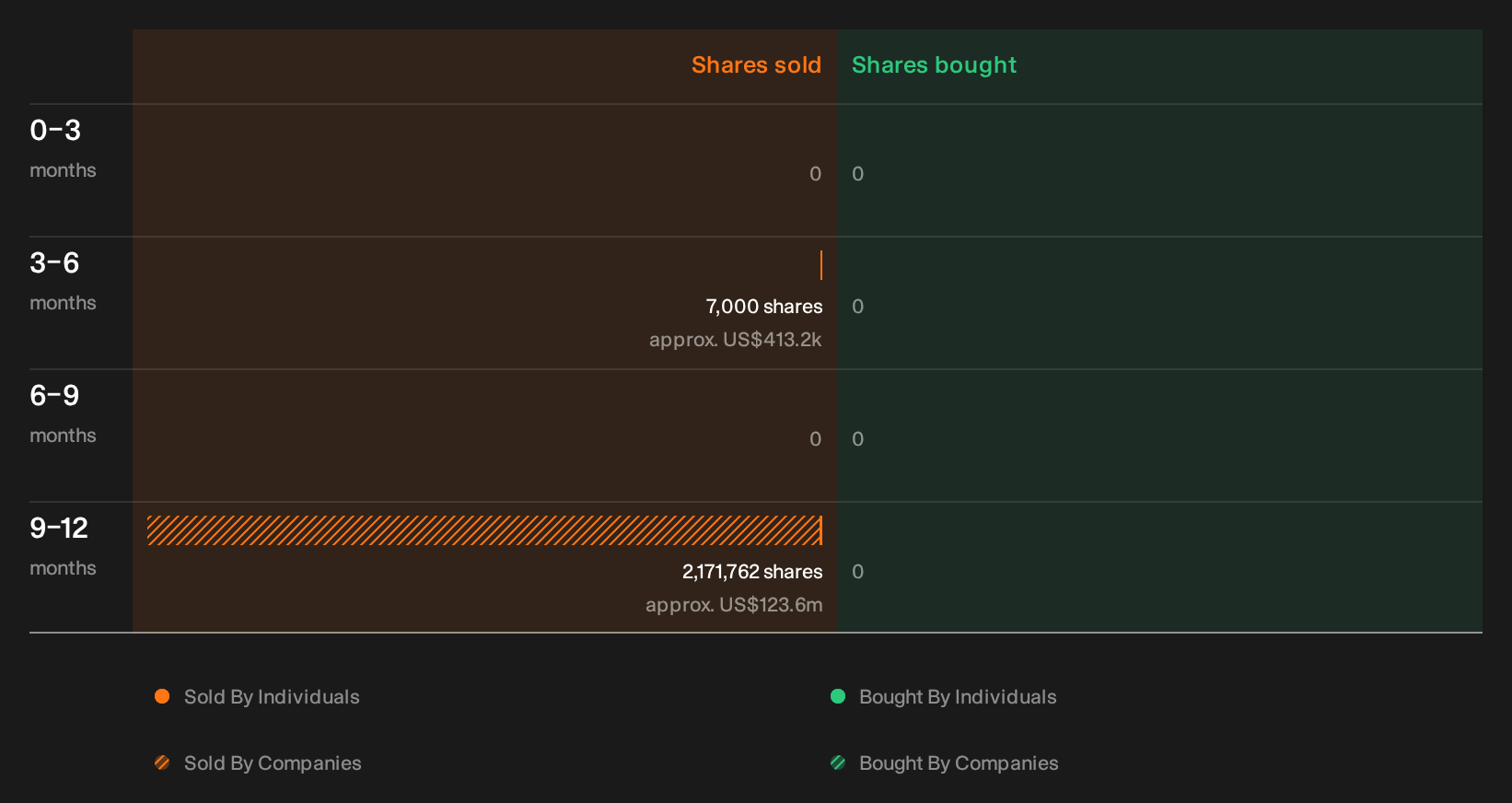Screen dimensions: 1512x803
Task: Click the shares sold zero in 6-9 months row
Action: pos(815,439)
